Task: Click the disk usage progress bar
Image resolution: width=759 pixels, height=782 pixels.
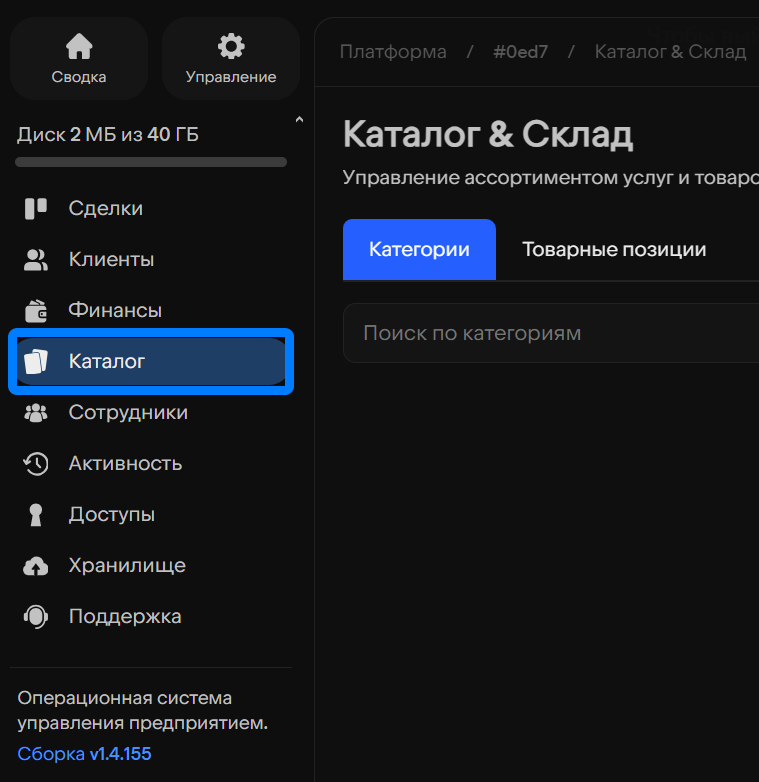Action: (x=151, y=162)
